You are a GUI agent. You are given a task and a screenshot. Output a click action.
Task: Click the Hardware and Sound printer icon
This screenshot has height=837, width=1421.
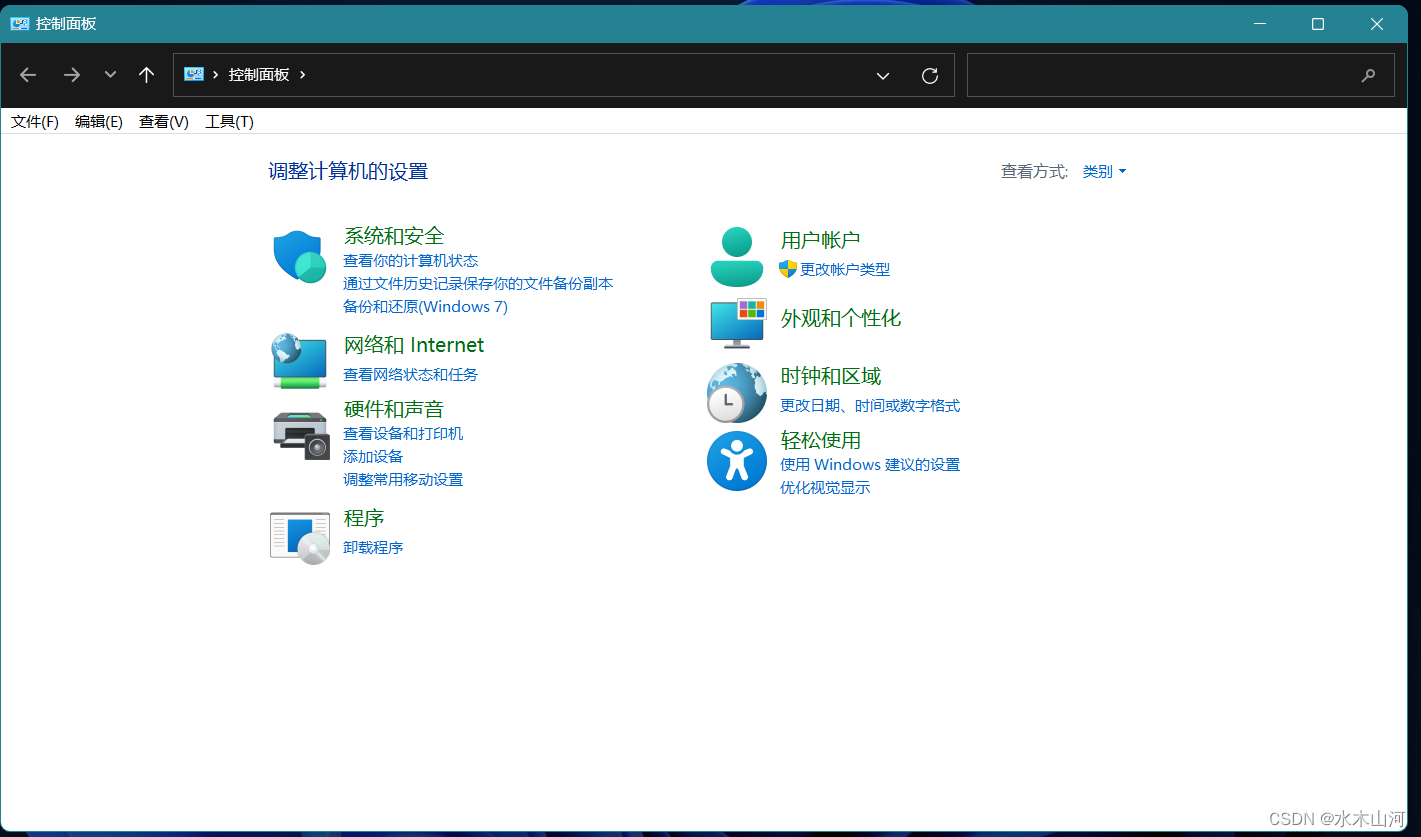click(x=301, y=436)
